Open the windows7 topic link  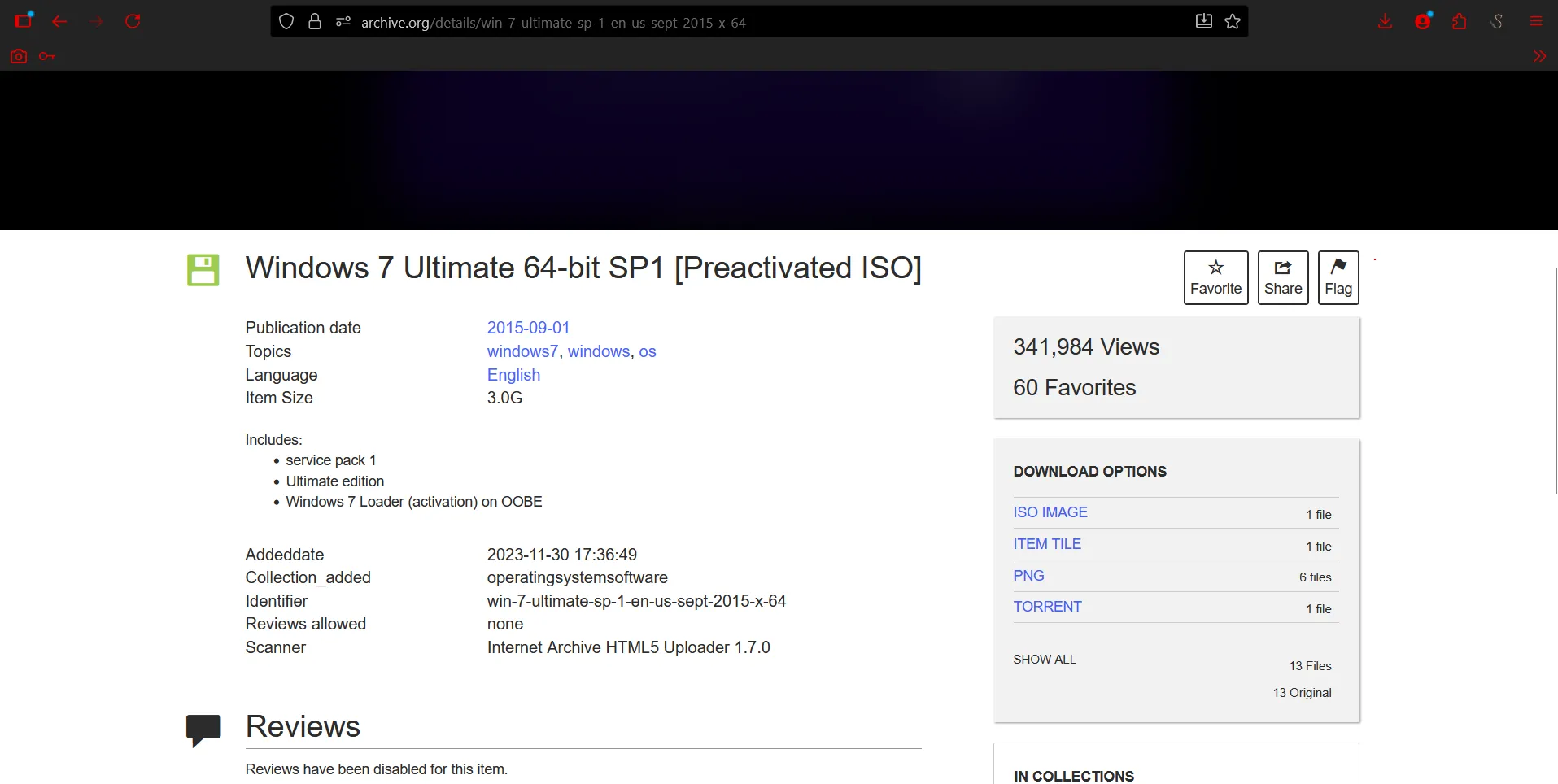click(522, 351)
